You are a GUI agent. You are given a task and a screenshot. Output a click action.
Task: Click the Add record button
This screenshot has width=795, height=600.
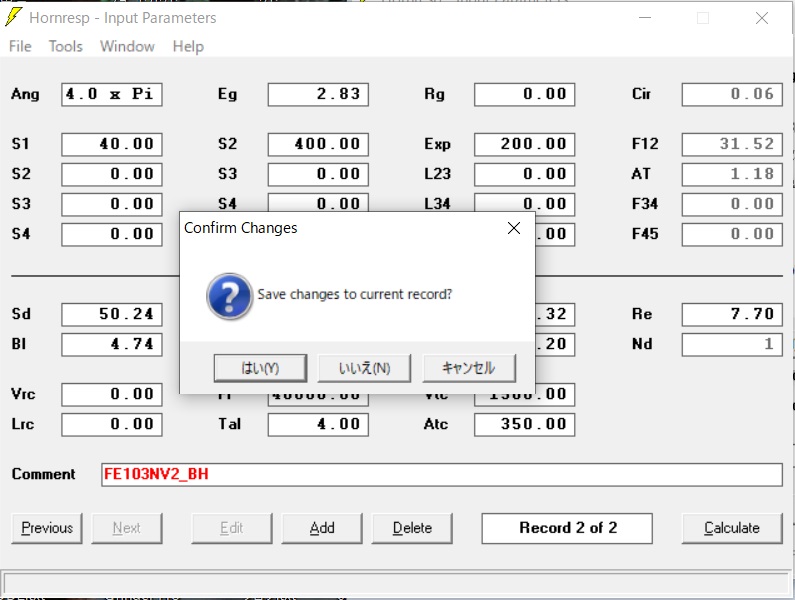[321, 528]
